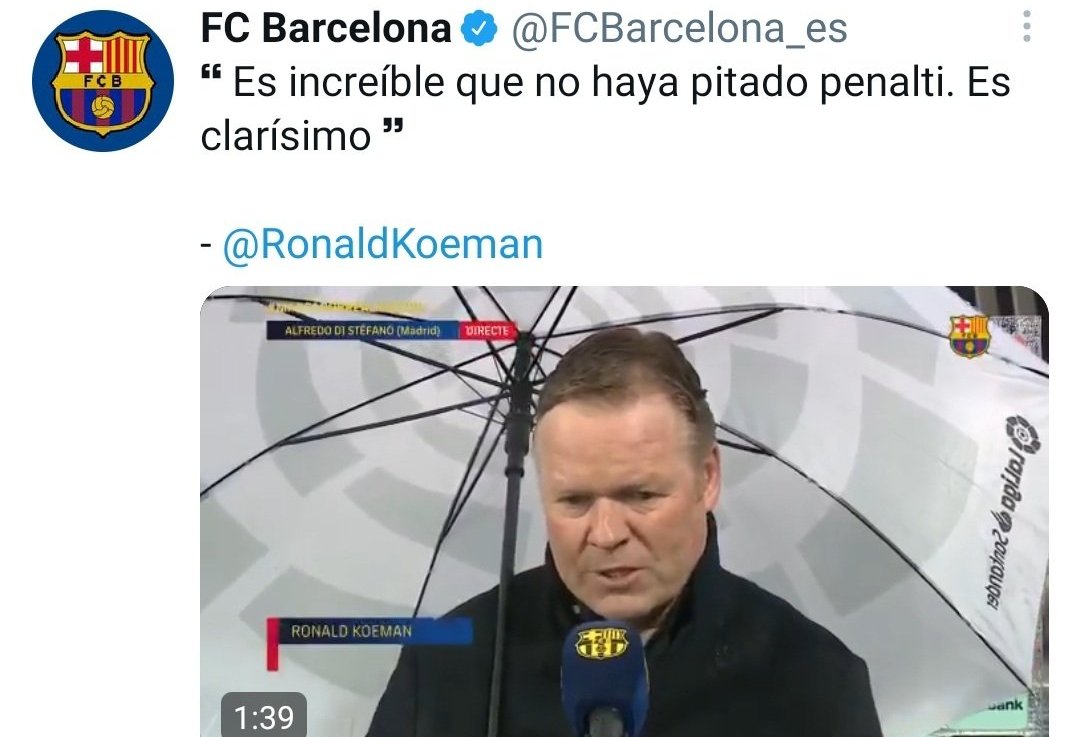Image resolution: width=1068 pixels, height=737 pixels.
Task: Click the closing quotation mark after clarísimo
Action: 393,127
